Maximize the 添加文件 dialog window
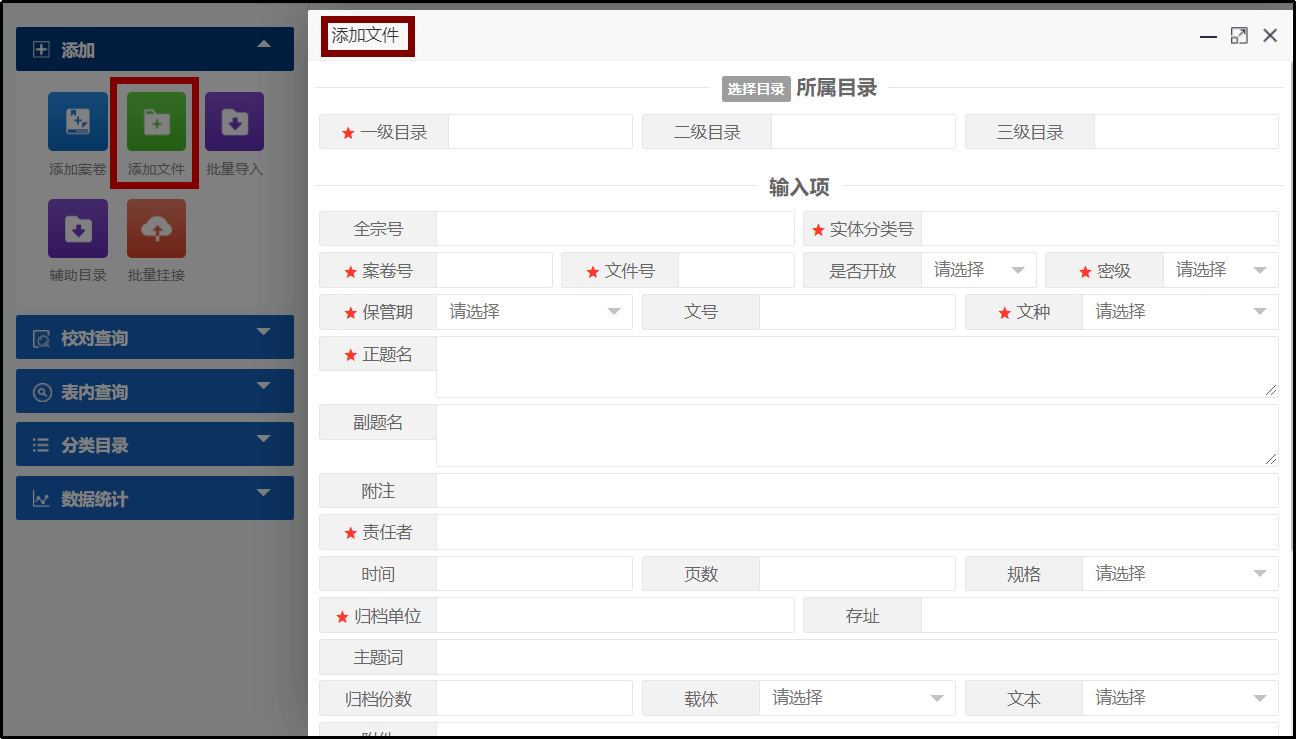 (1239, 36)
